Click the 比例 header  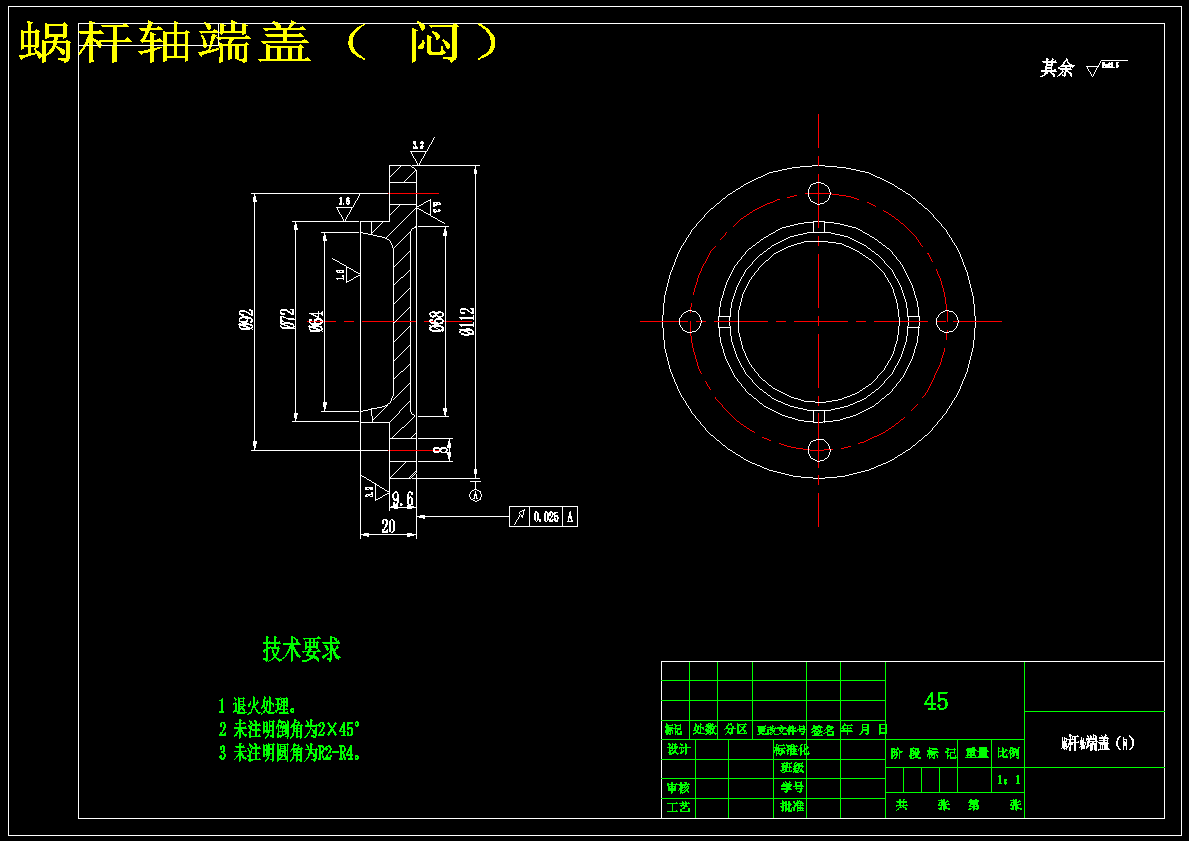1008,753
